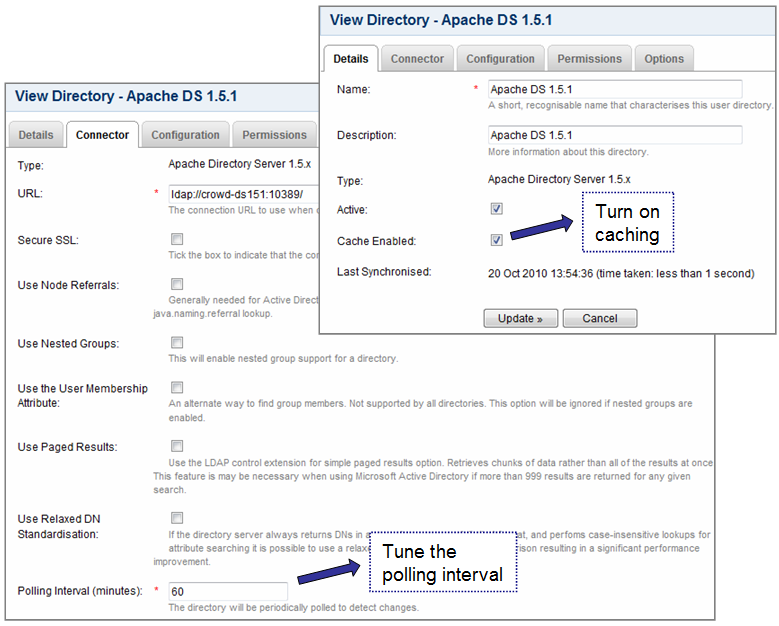The width and height of the screenshot is (779, 626).
Task: Click the 'Use Nested Groups:' label
Action: pos(69,343)
